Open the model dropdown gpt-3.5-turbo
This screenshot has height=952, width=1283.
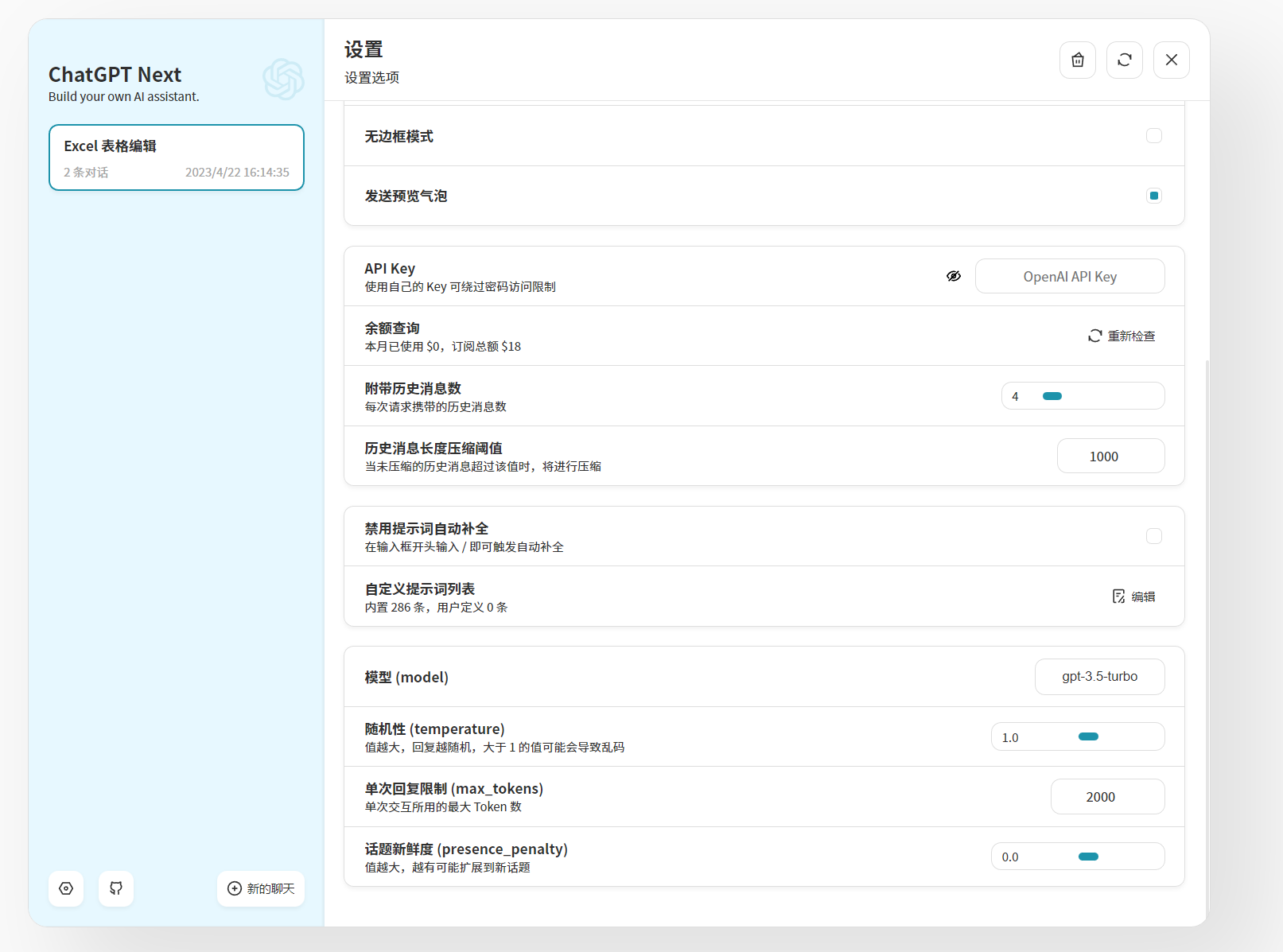(1100, 677)
